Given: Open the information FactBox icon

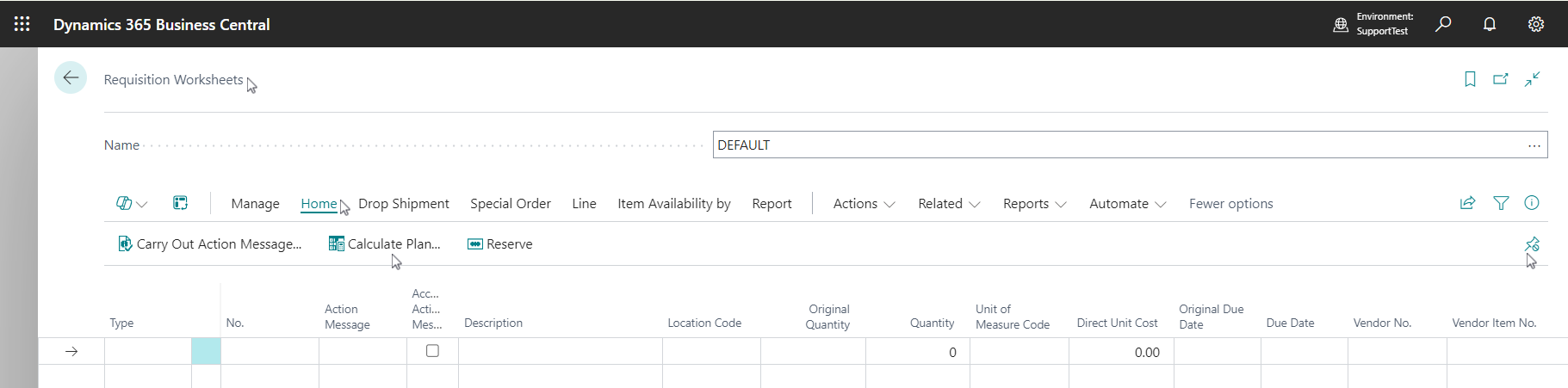Looking at the screenshot, I should click(x=1532, y=203).
